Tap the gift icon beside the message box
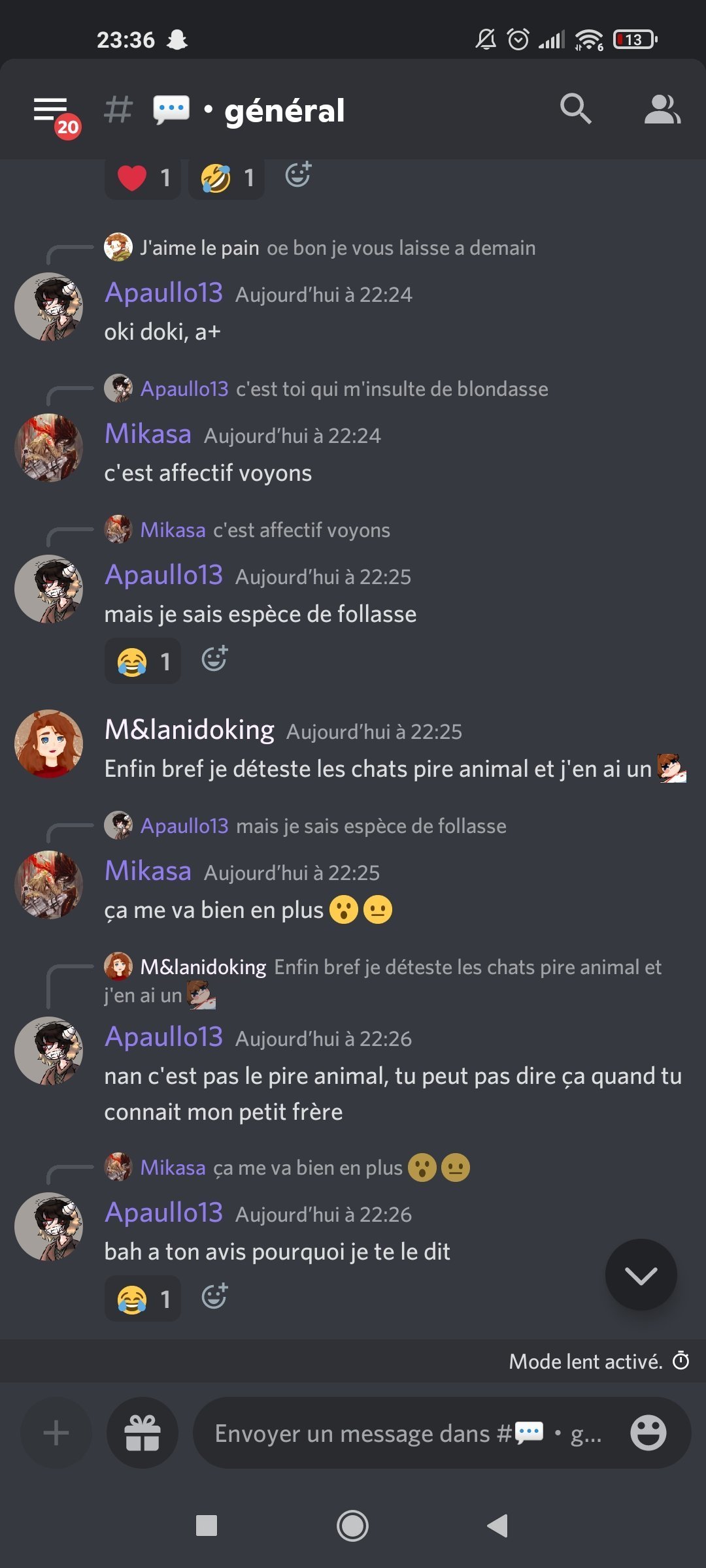 [x=143, y=1433]
